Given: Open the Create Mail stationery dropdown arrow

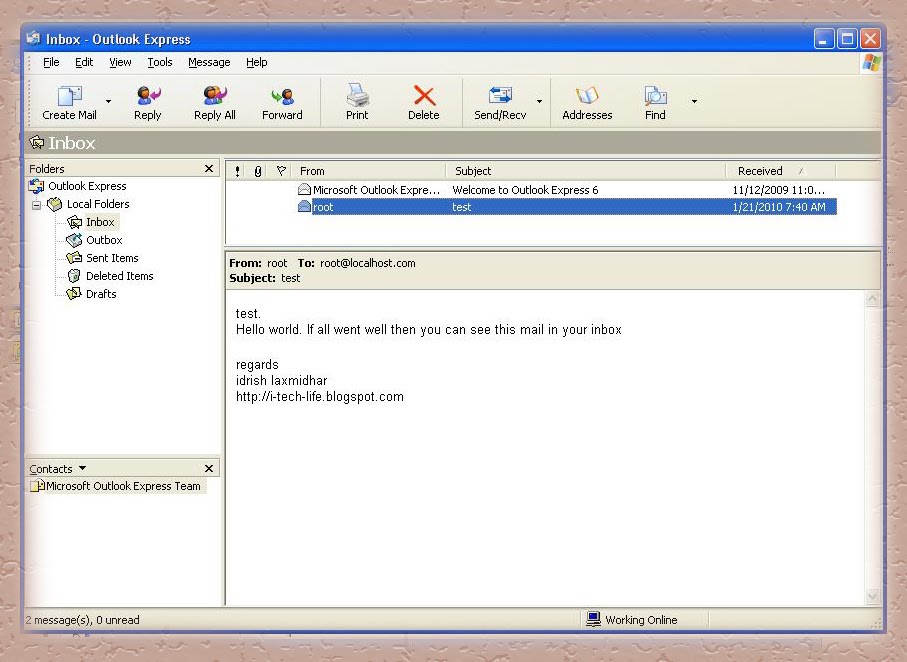Looking at the screenshot, I should tap(108, 101).
